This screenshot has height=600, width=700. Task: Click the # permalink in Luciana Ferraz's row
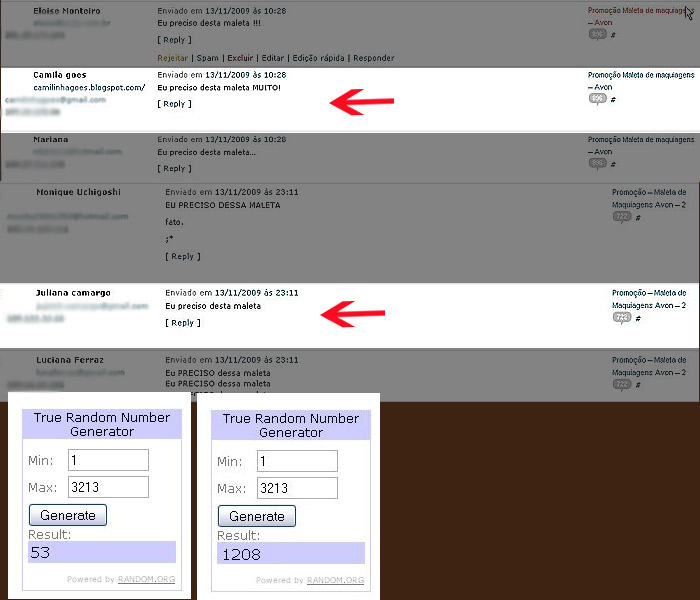point(638,385)
